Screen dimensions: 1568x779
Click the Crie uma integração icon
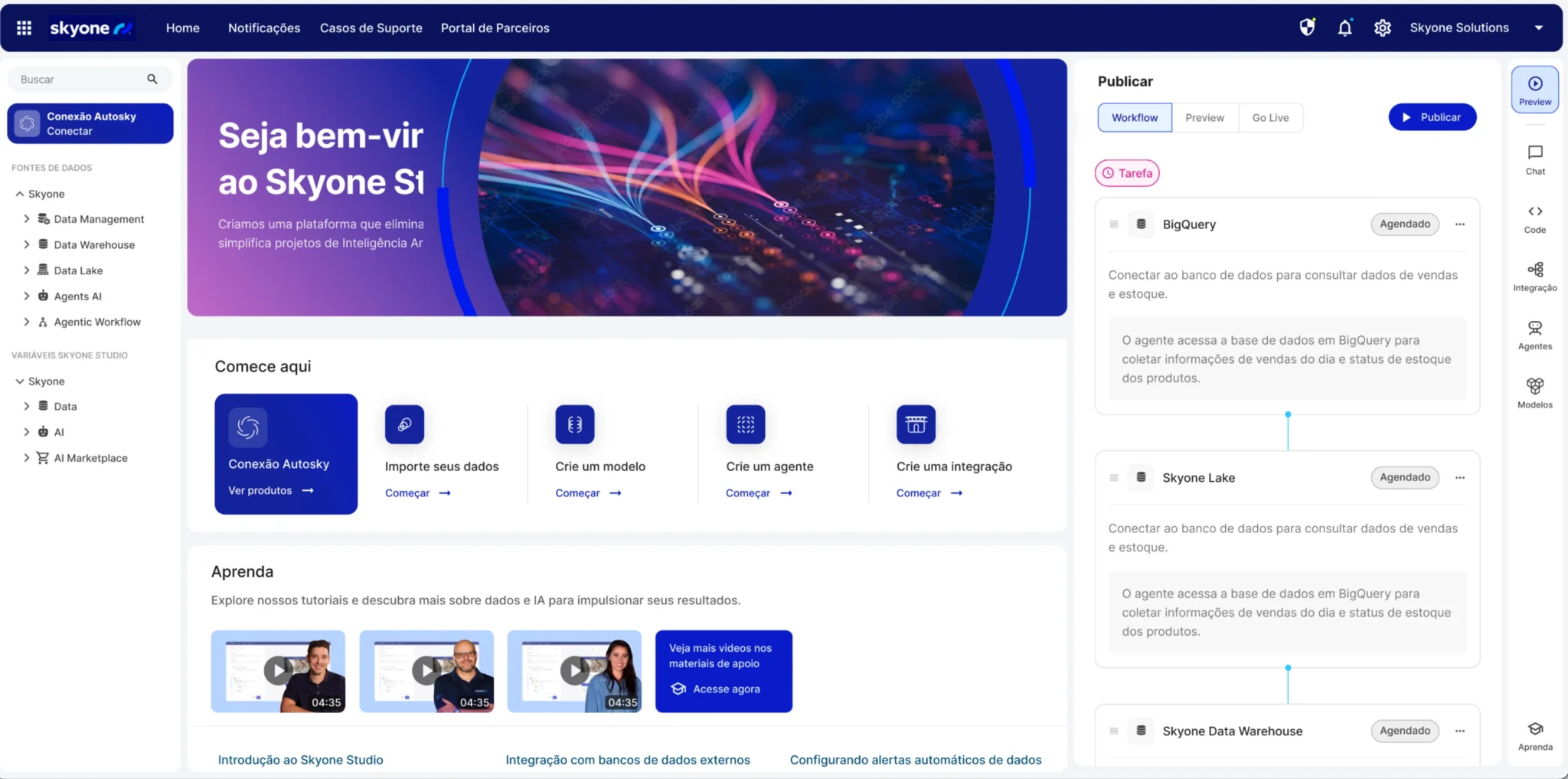pyautogui.click(x=916, y=424)
